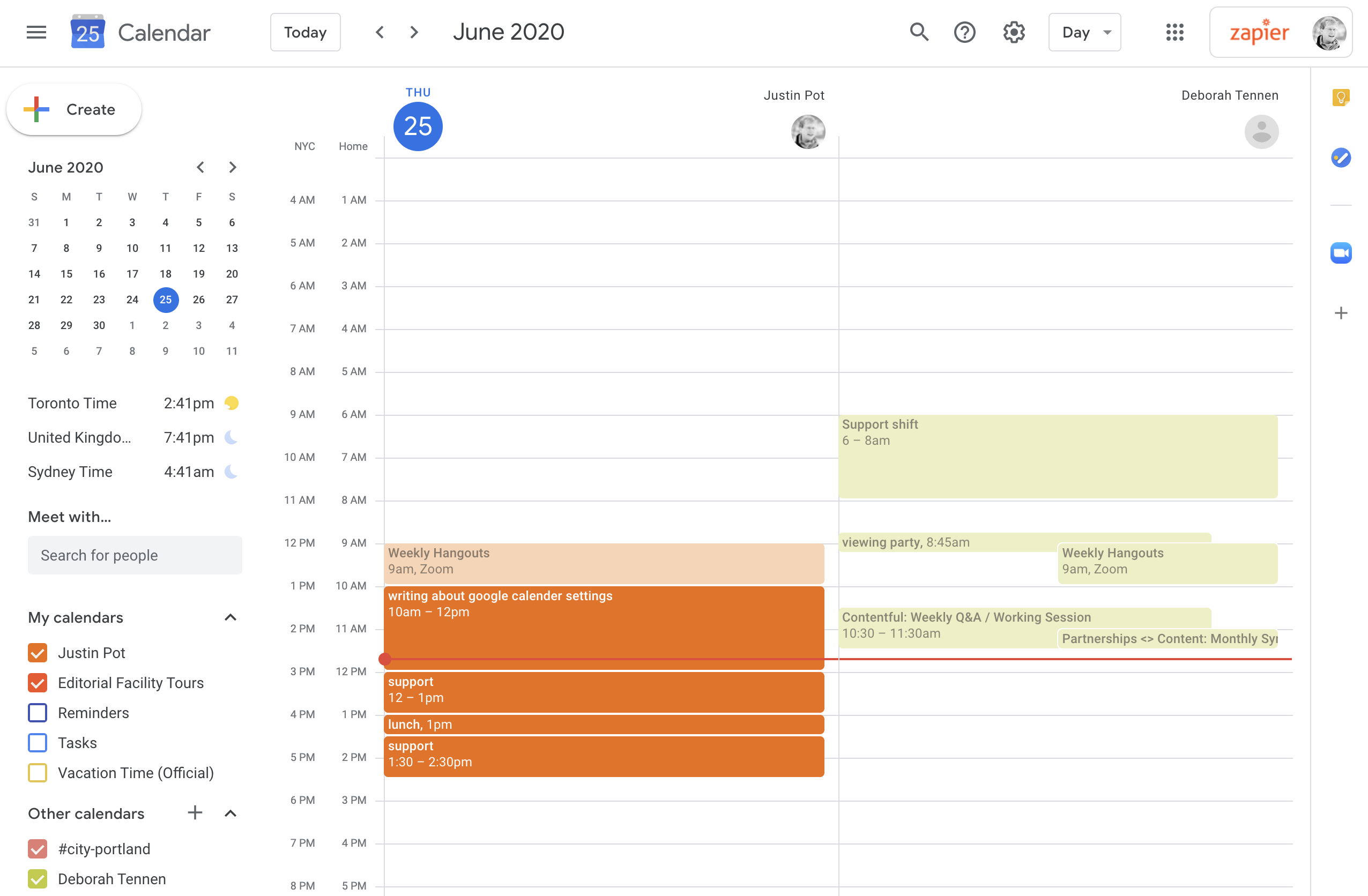Image resolution: width=1368 pixels, height=896 pixels.
Task: Click June 25 date on mini calendar
Action: click(164, 299)
